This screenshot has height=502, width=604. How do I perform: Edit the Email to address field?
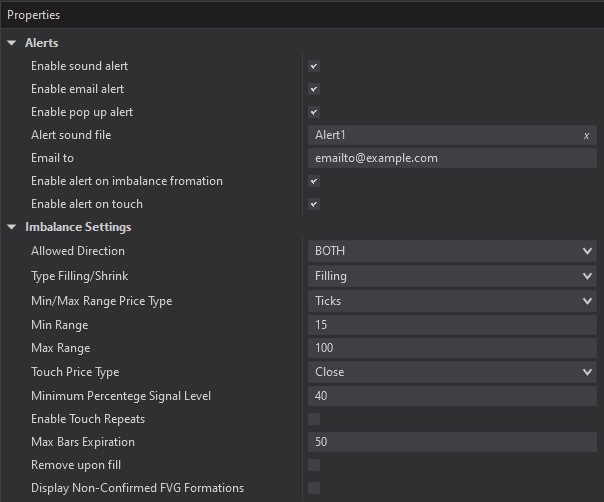pyautogui.click(x=452, y=158)
